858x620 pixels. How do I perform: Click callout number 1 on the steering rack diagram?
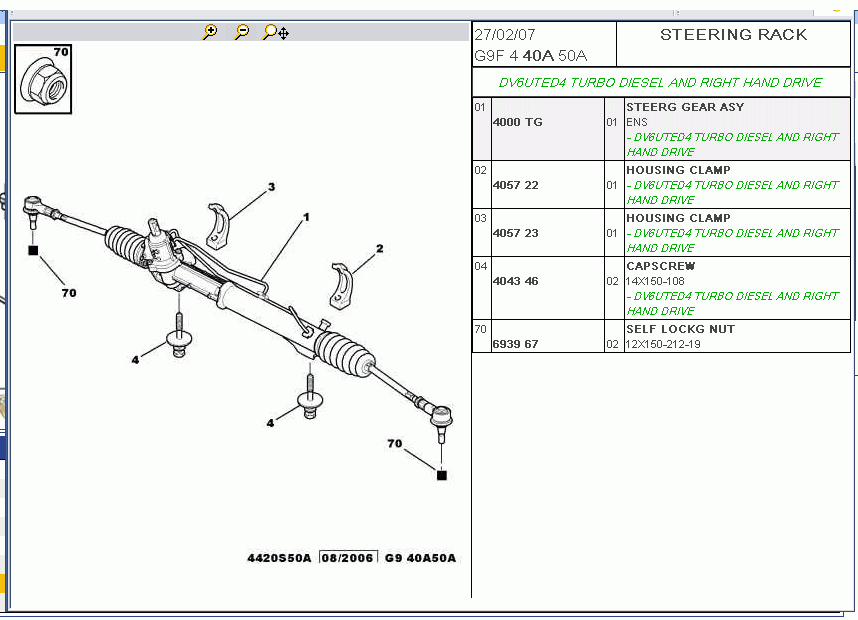(306, 217)
